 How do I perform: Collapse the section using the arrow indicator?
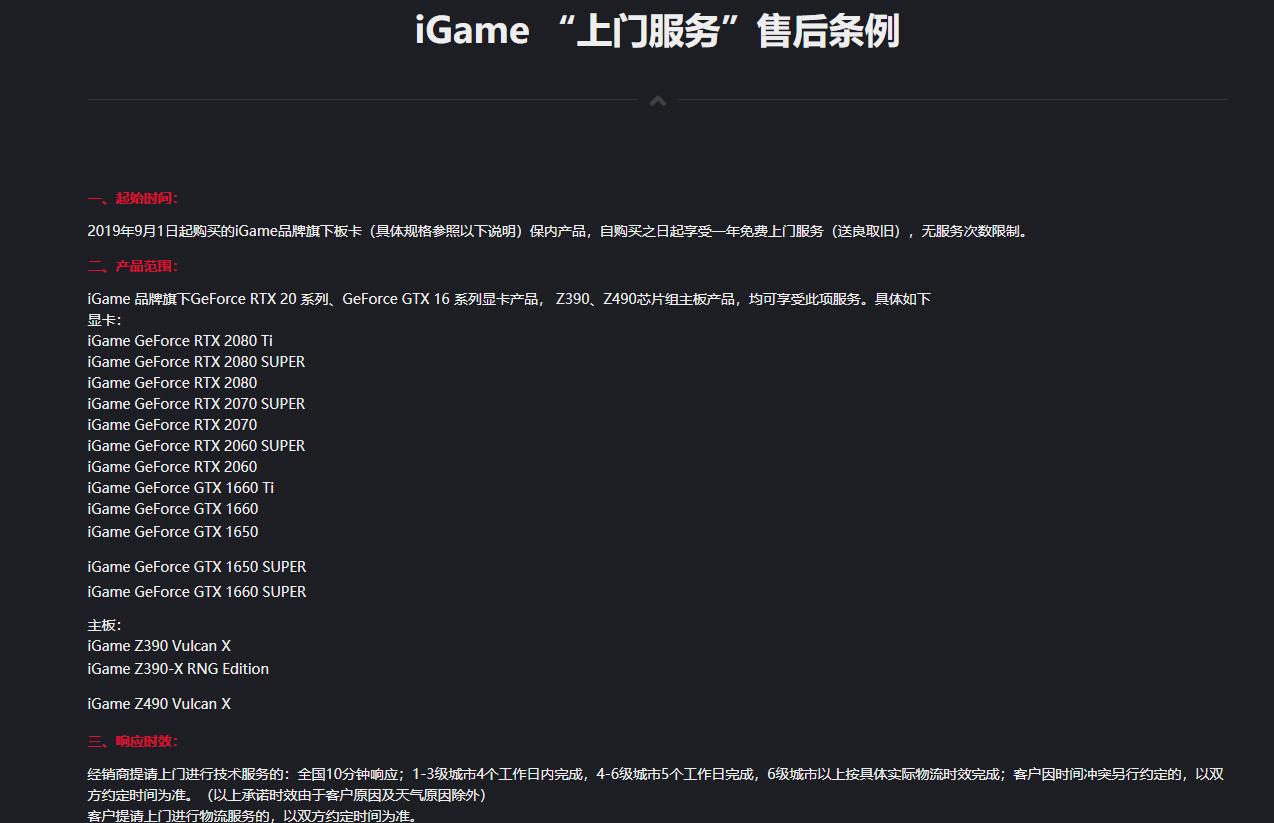click(x=657, y=100)
